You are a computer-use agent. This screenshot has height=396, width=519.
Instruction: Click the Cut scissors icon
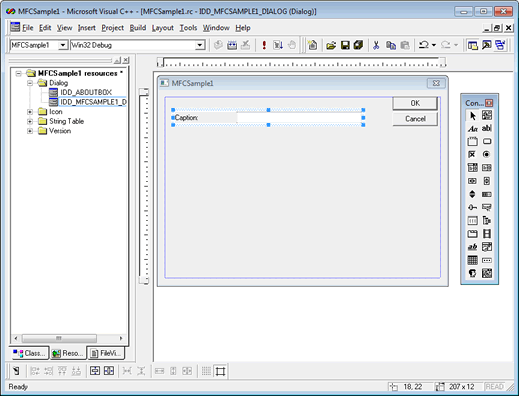click(x=376, y=45)
